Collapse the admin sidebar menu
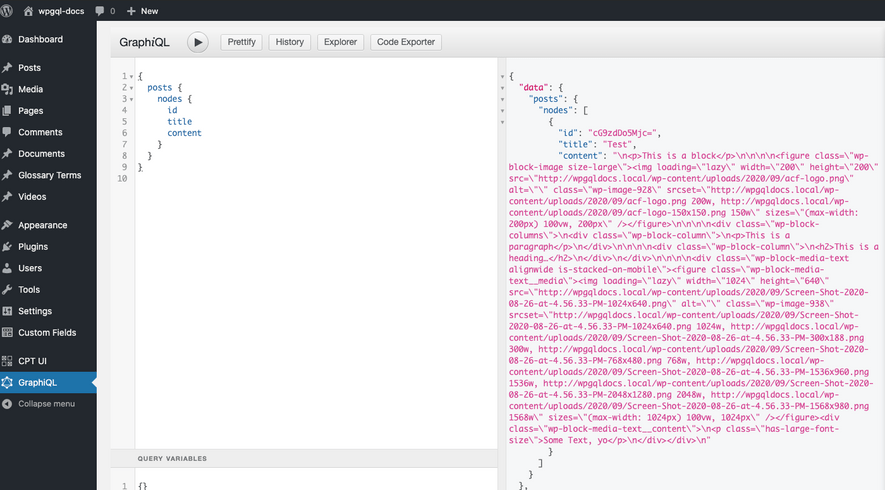This screenshot has width=885, height=490. pyautogui.click(x=46, y=404)
